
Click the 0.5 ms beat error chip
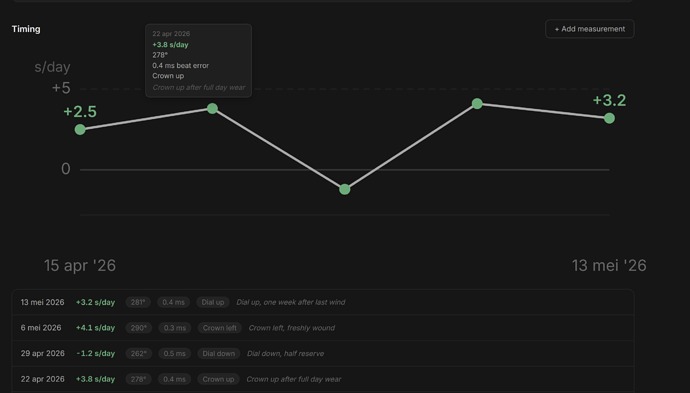pyautogui.click(x=175, y=353)
